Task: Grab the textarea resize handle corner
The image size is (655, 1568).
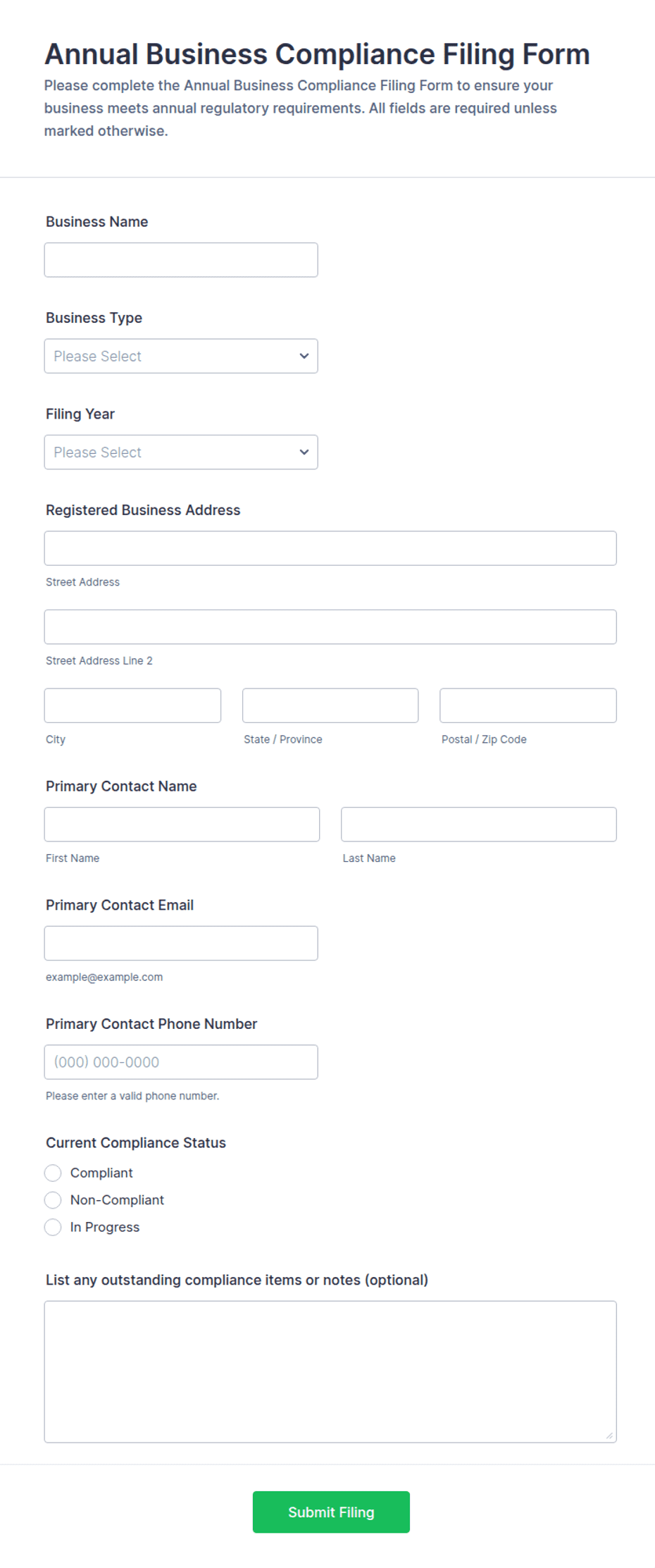Action: tap(609, 1436)
